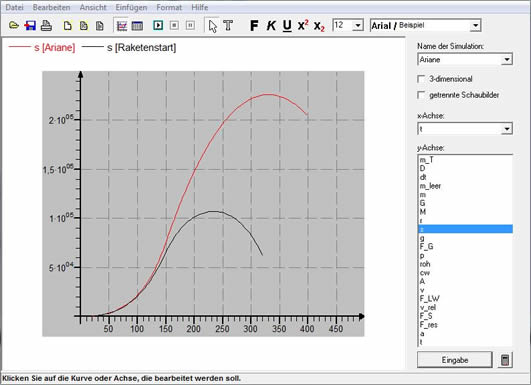Open the Ansicht menu

(x=93, y=7)
